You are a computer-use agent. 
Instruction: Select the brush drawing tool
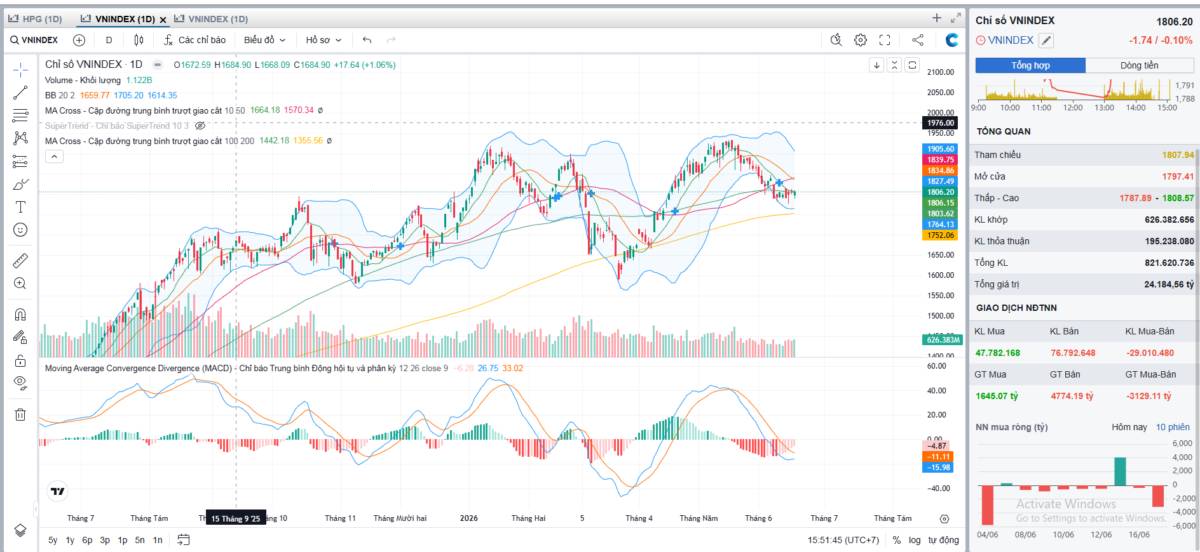pyautogui.click(x=20, y=184)
